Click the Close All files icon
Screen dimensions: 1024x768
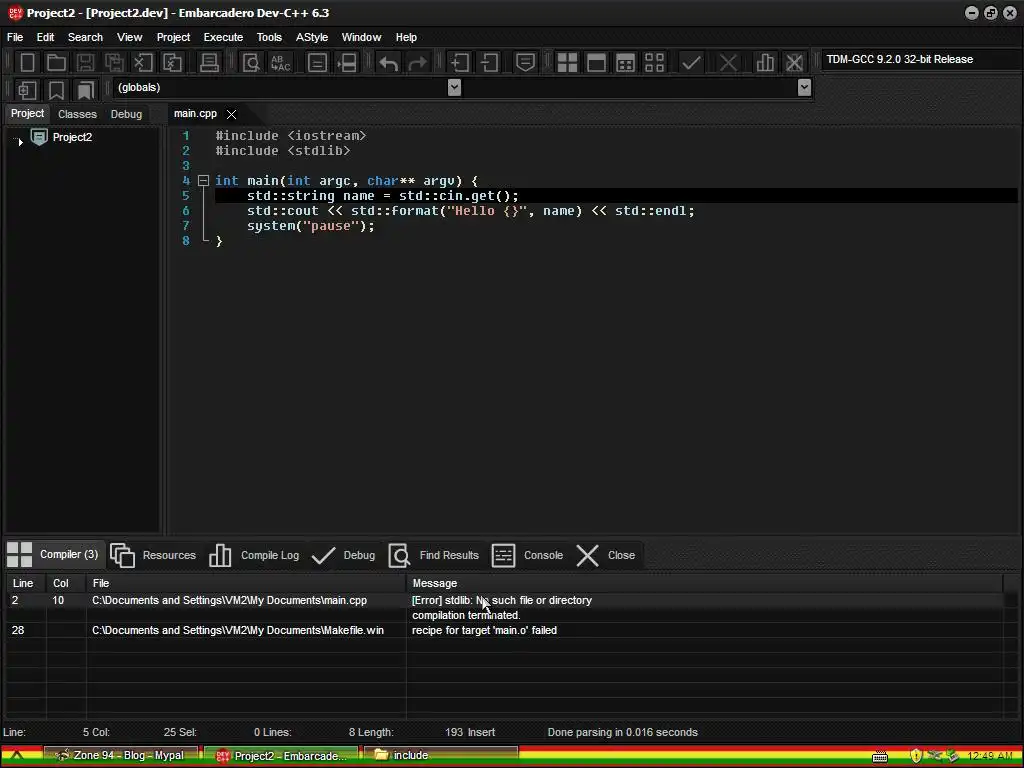(172, 63)
